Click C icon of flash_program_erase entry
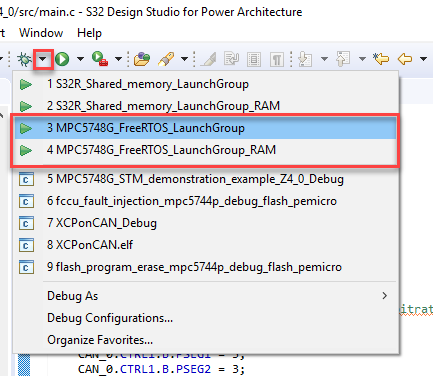 [x=26, y=267]
